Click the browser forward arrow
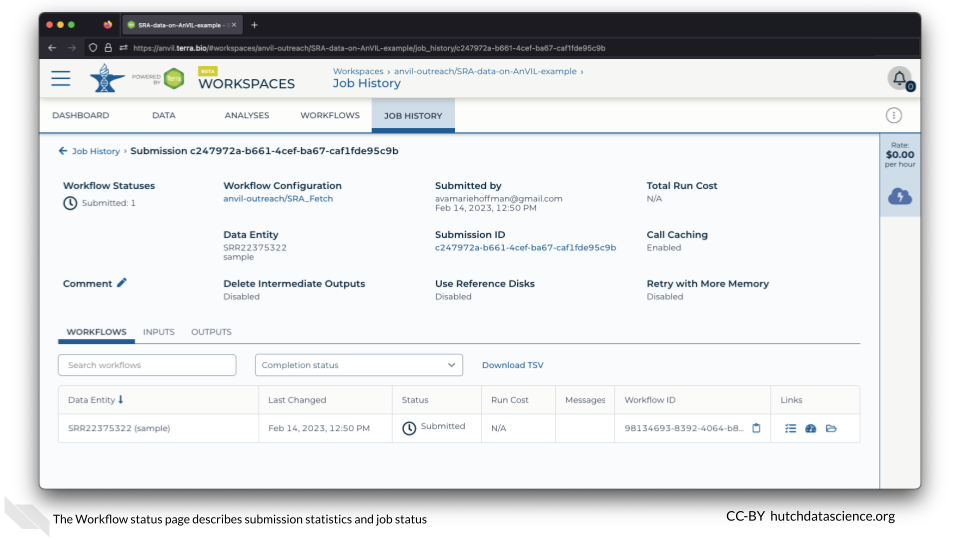 tap(72, 48)
